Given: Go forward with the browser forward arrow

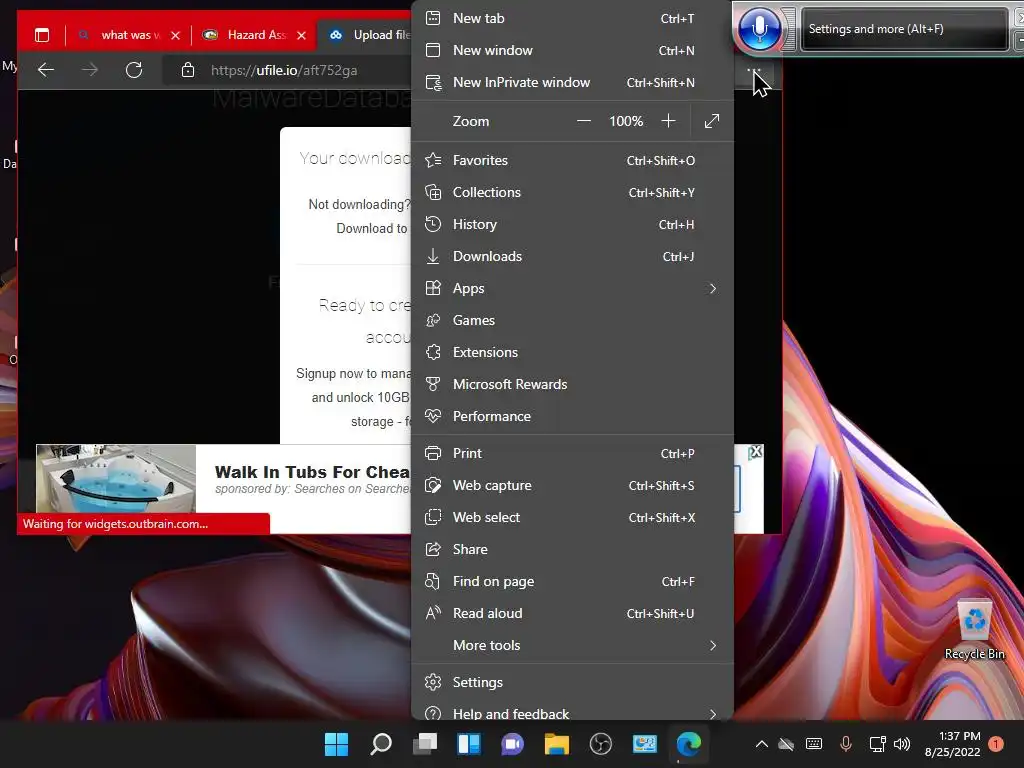Looking at the screenshot, I should pos(90,70).
